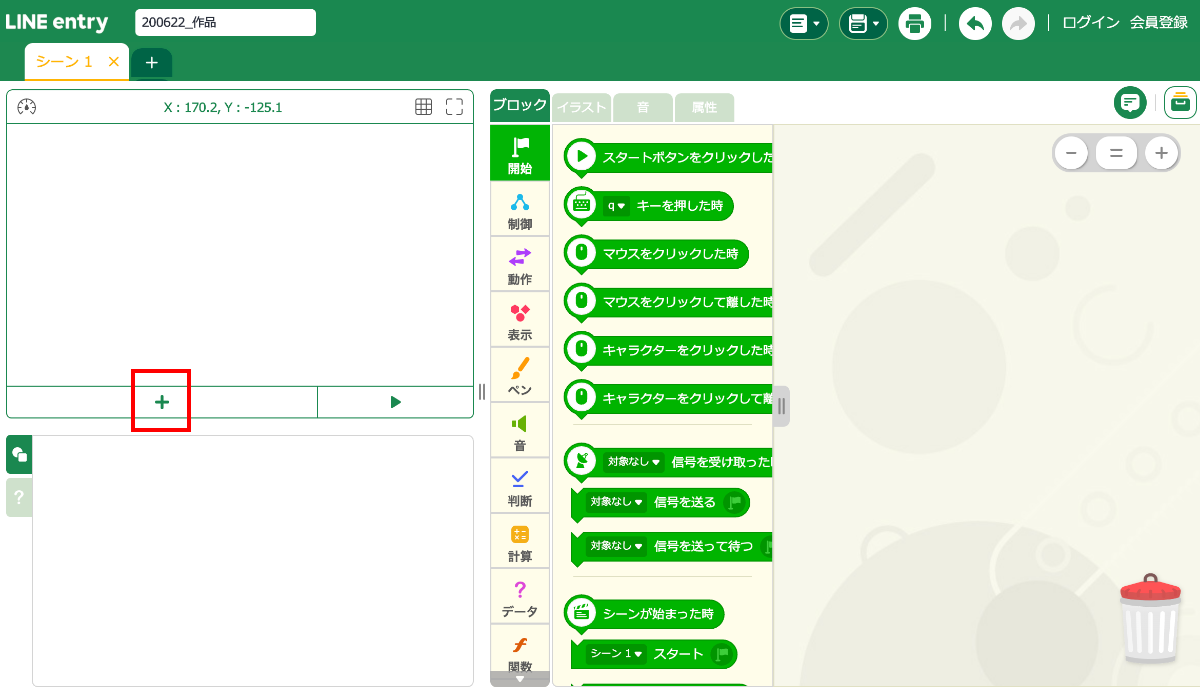Select the スタートボタンをクリックした時 block
1200x693 pixels.
point(668,157)
